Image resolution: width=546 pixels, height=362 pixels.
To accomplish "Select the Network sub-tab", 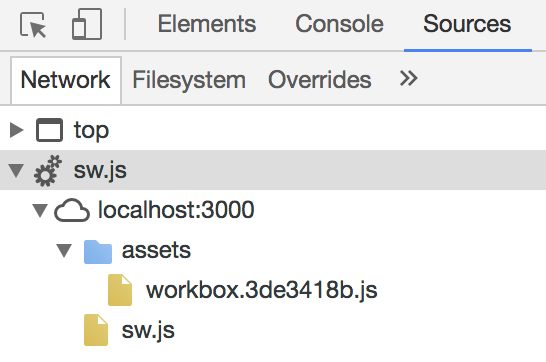I will pyautogui.click(x=65, y=80).
